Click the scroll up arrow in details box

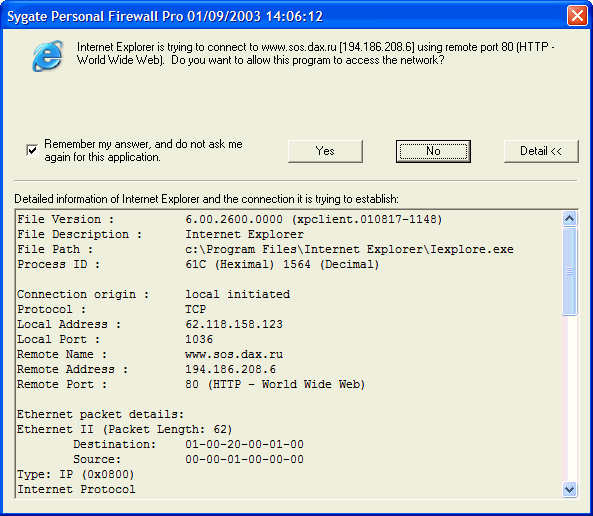tap(570, 218)
